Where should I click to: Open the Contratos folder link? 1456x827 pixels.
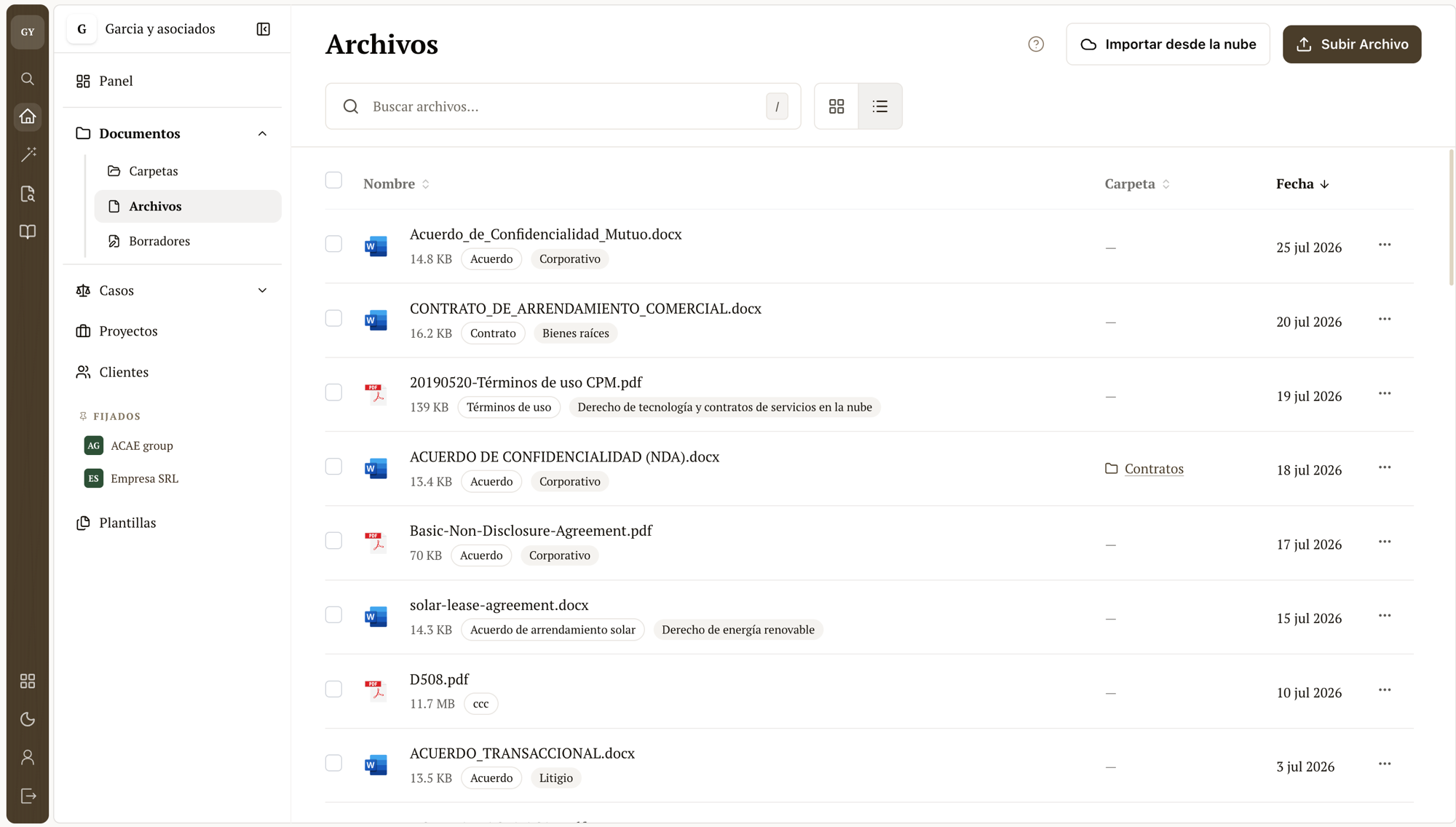[1153, 469]
